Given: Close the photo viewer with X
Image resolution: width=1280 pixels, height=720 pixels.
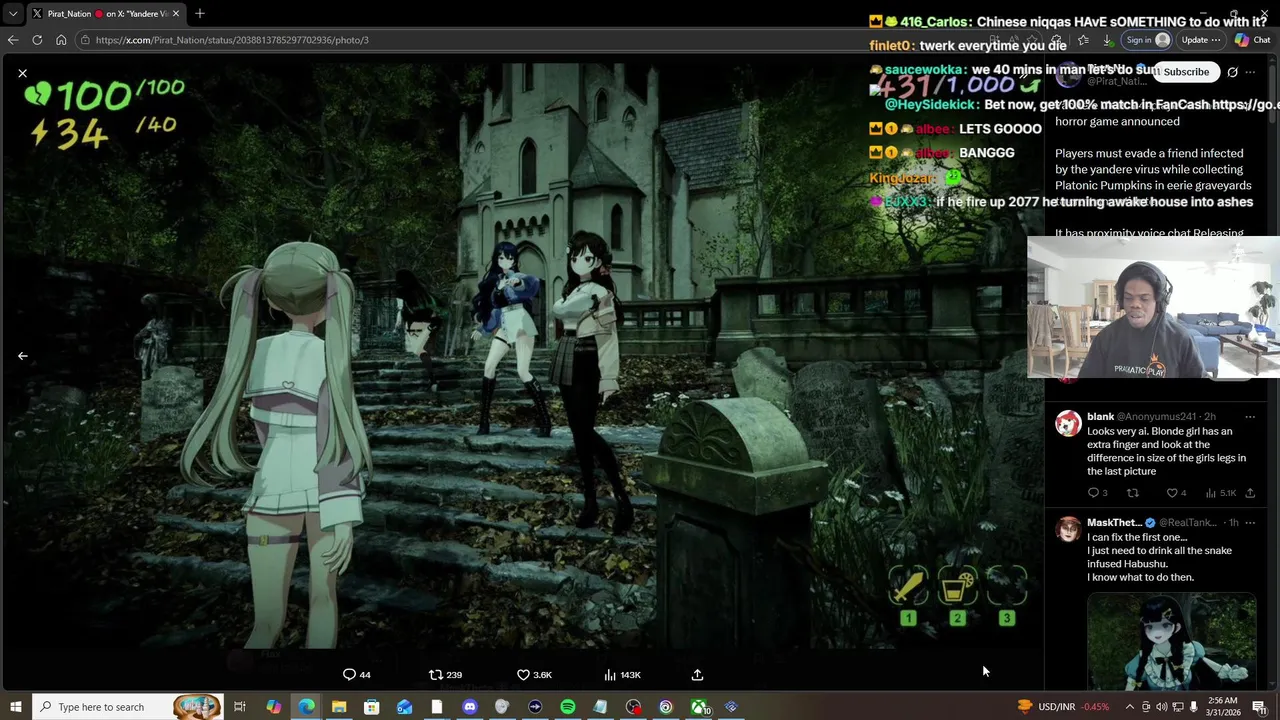Looking at the screenshot, I should (22, 73).
